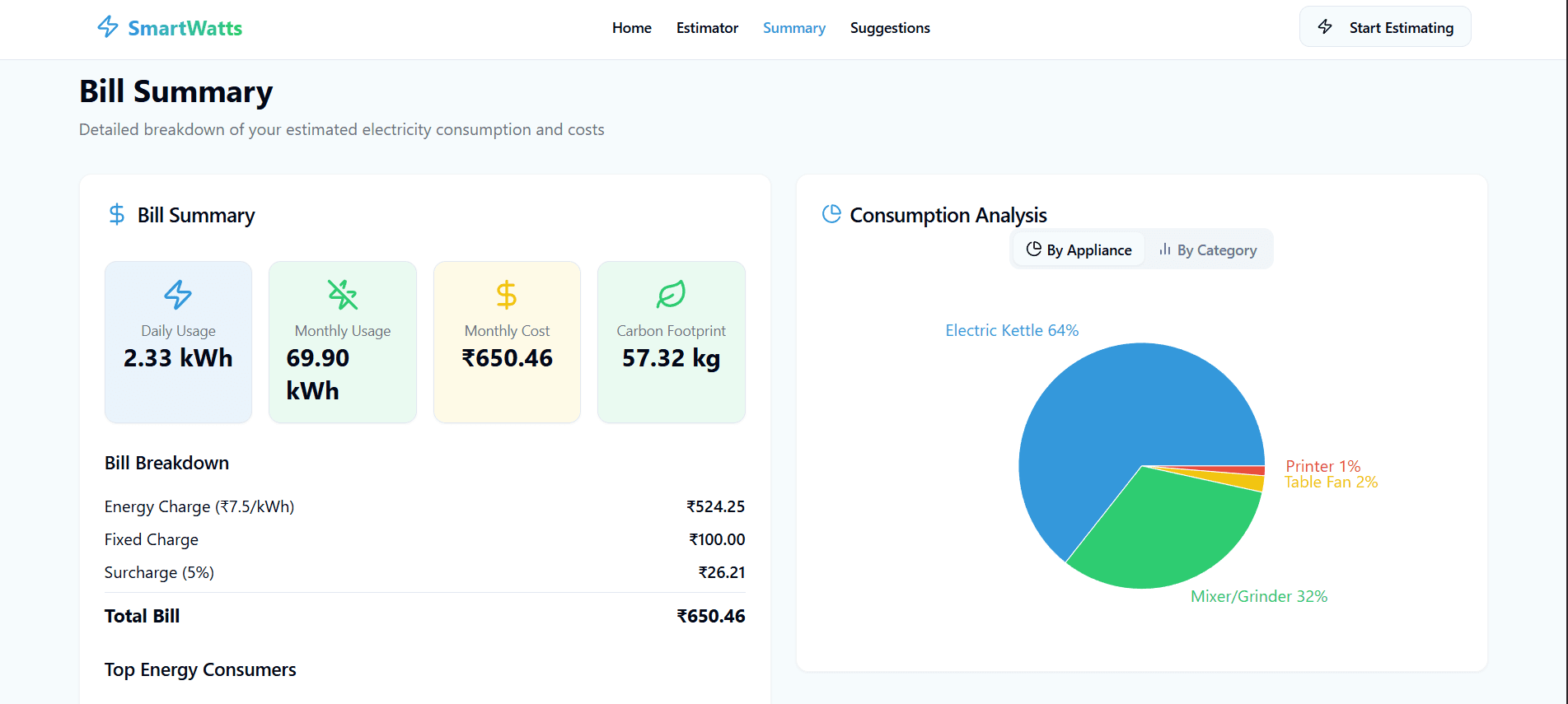This screenshot has width=1568, height=704.
Task: Open the Home page from navigation
Action: coord(631,28)
